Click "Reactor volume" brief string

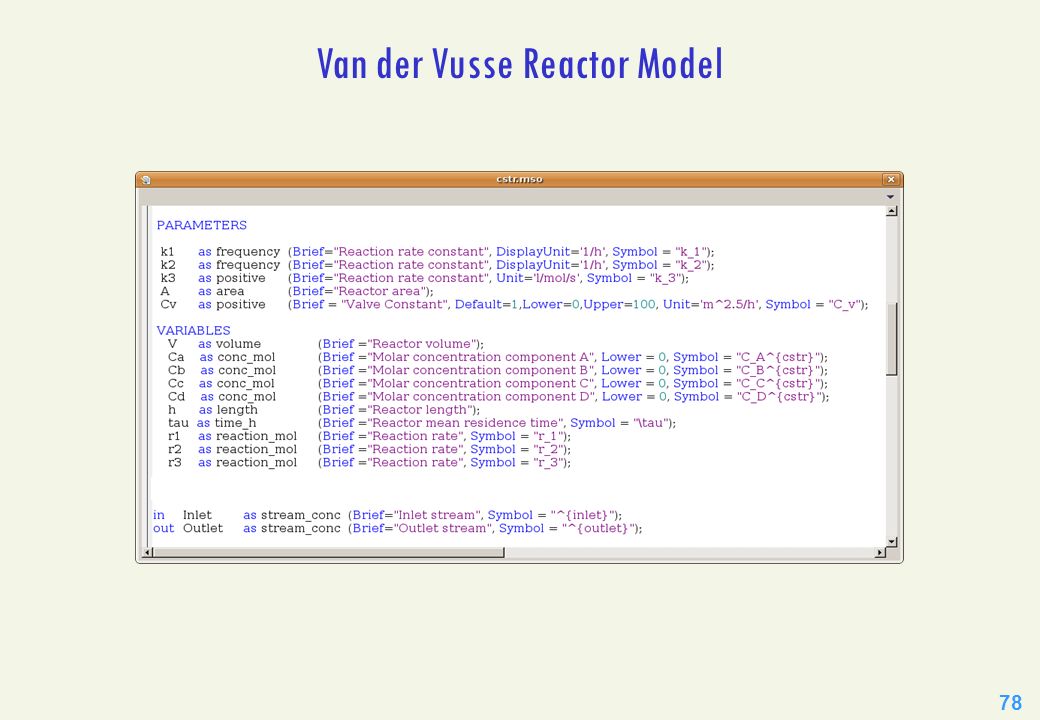click(422, 344)
